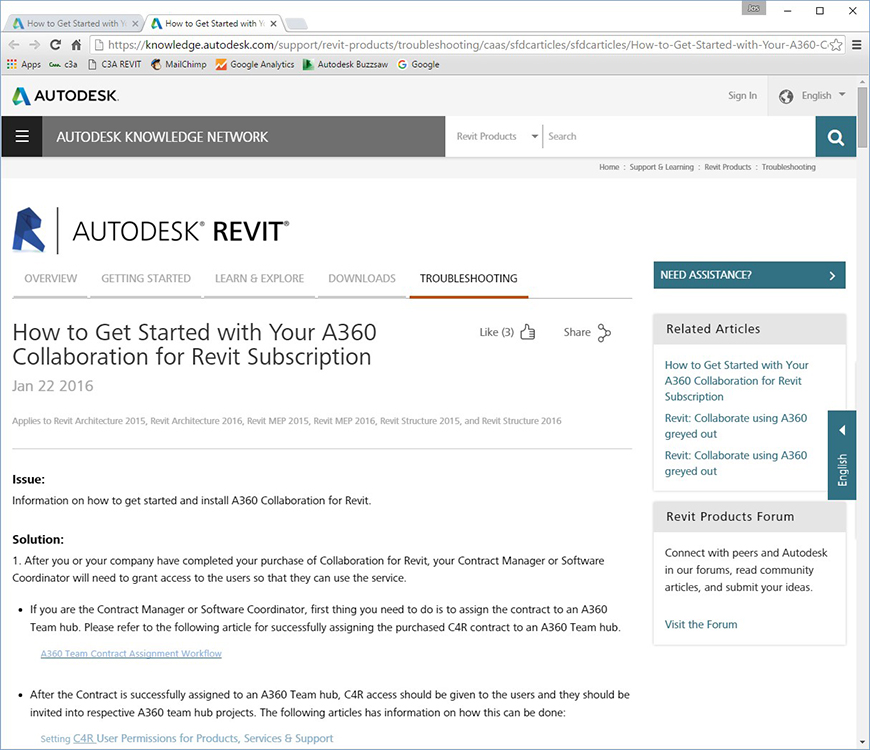The width and height of the screenshot is (870, 750).
Task: Open the Chrome hamburger menu
Action: click(x=857, y=45)
